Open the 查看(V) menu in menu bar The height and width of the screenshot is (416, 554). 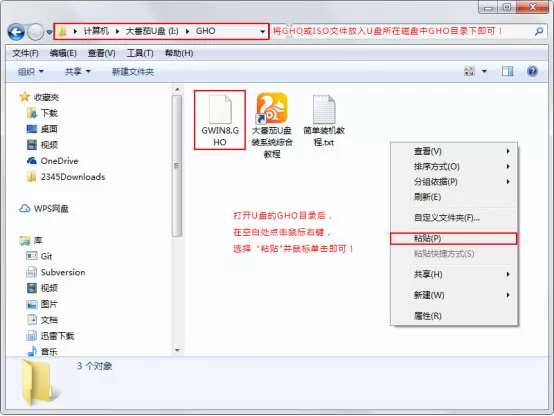[x=101, y=53]
